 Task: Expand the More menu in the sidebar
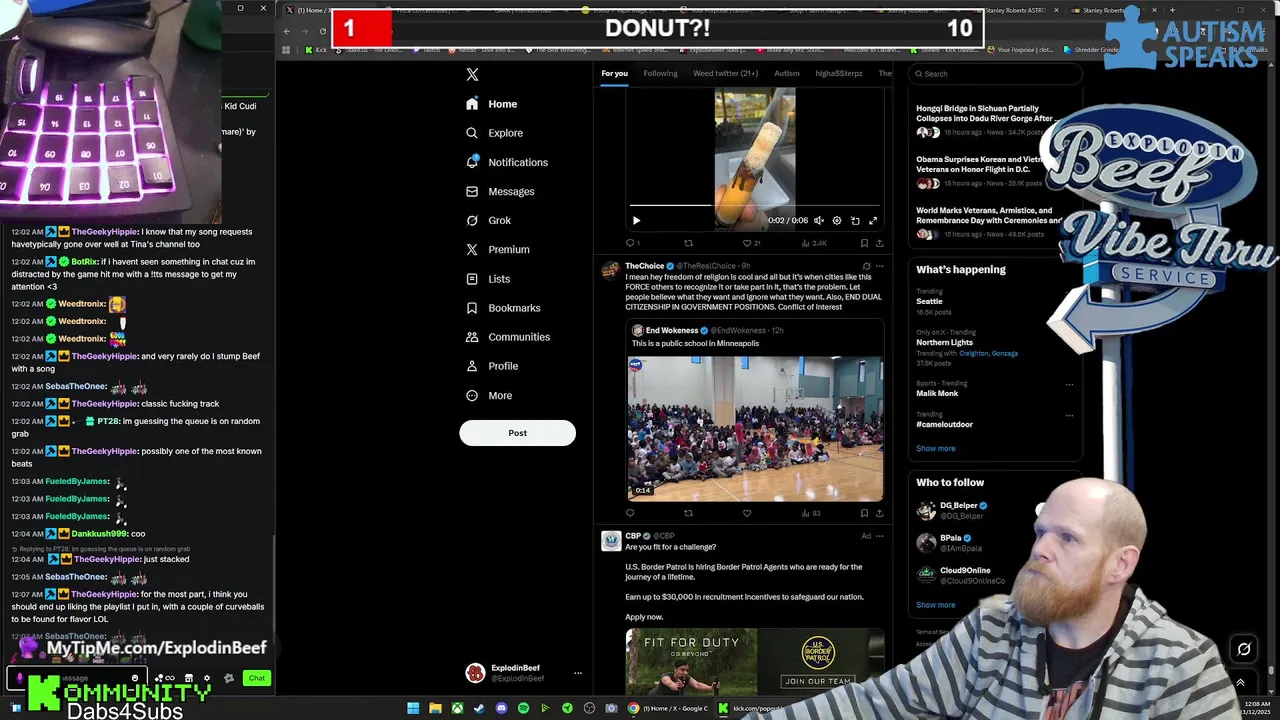click(489, 395)
